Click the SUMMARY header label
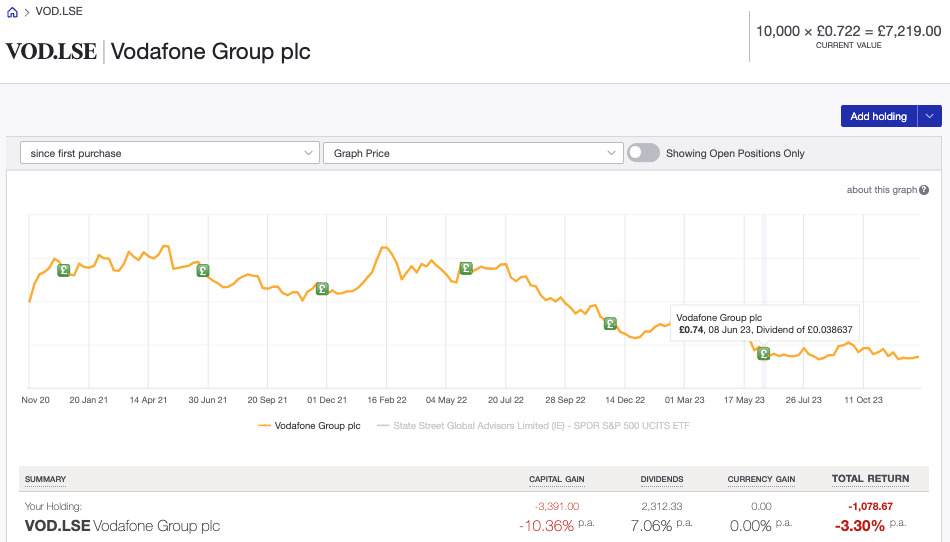 (45, 479)
